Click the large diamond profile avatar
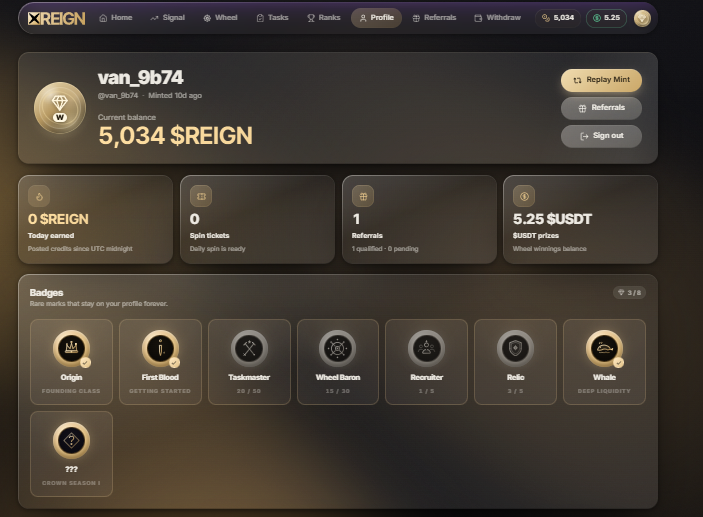Viewport: 703px width, 517px height. 60,108
